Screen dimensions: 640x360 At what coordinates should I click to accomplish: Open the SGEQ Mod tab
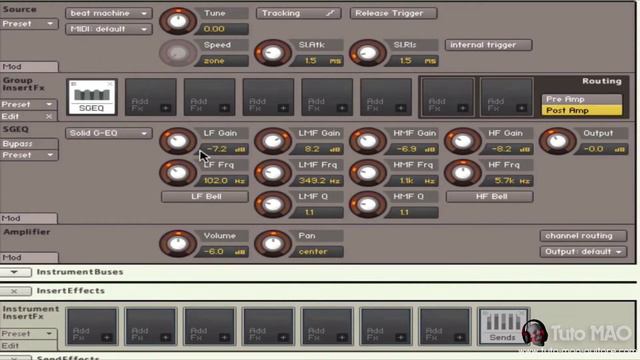[x=29, y=218]
